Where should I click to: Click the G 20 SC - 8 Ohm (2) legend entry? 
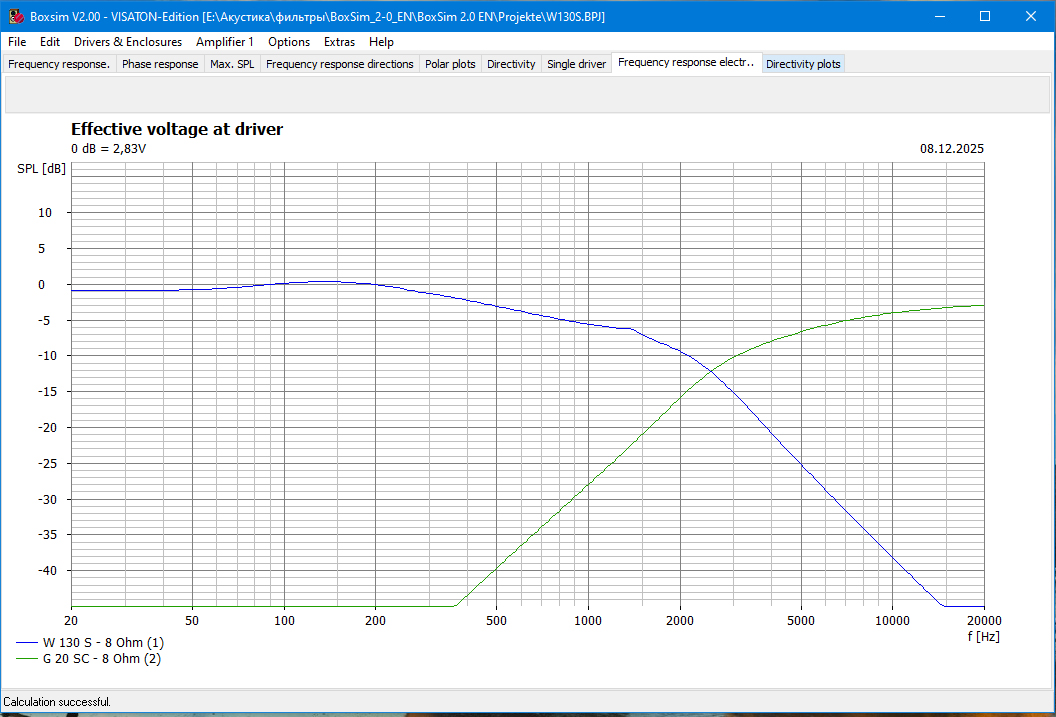pos(88,659)
